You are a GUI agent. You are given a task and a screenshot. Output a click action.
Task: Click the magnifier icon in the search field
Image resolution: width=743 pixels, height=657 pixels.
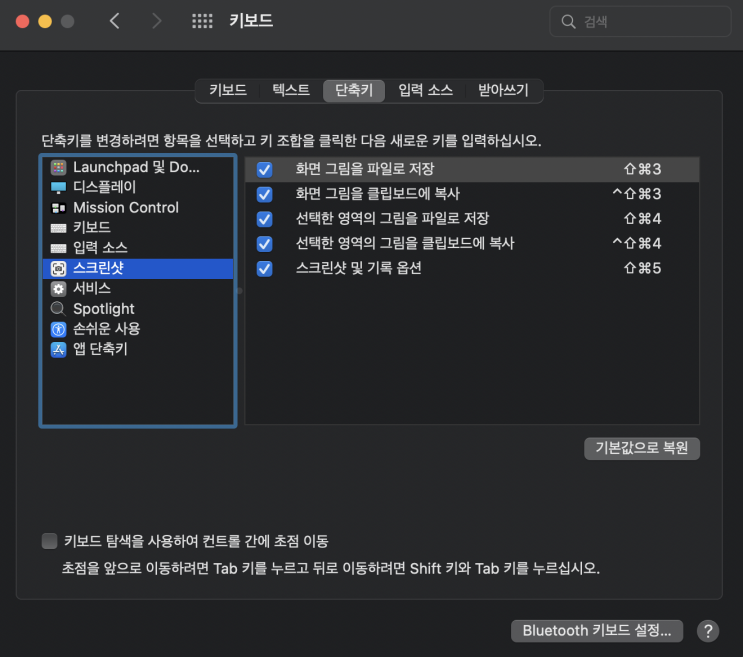[568, 21]
